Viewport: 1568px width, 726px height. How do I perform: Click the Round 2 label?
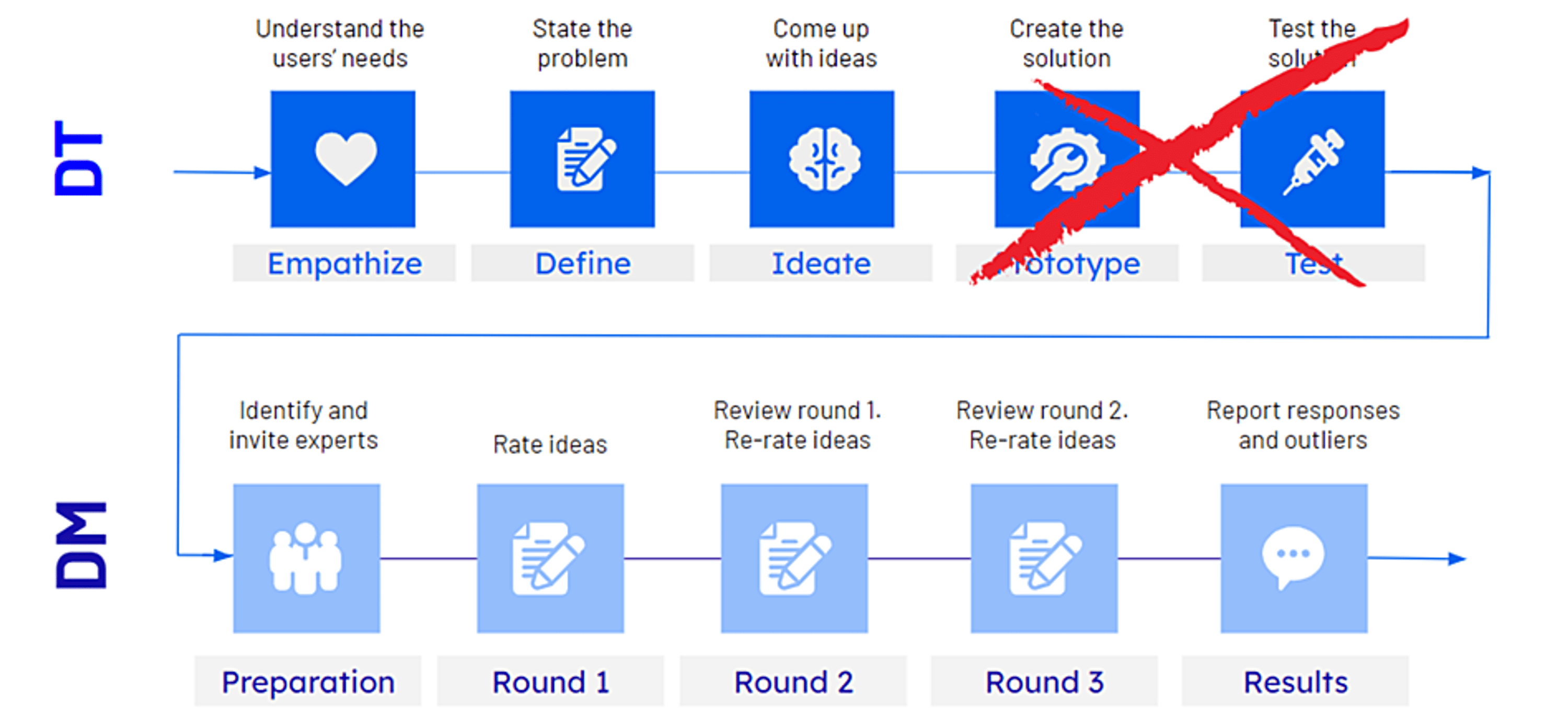point(794,682)
